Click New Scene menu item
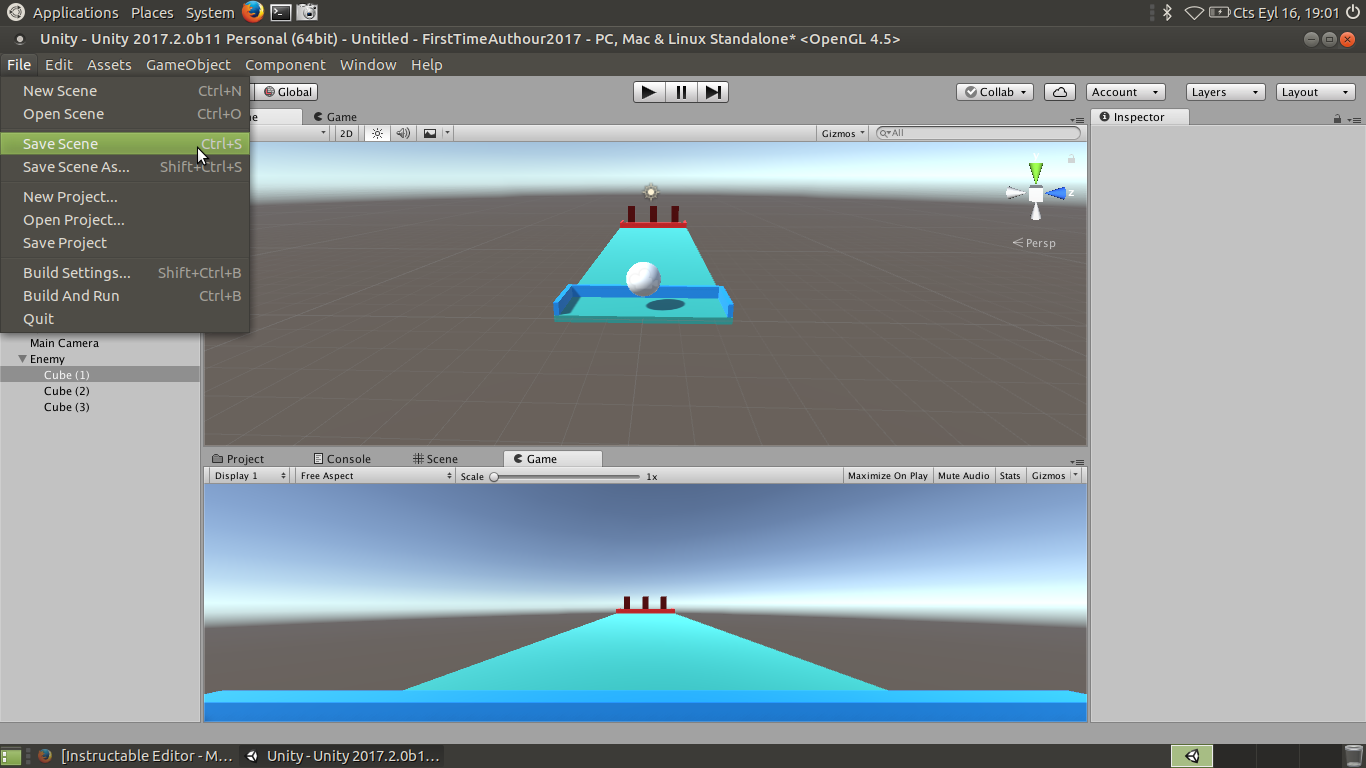This screenshot has width=1366, height=768. click(124, 91)
